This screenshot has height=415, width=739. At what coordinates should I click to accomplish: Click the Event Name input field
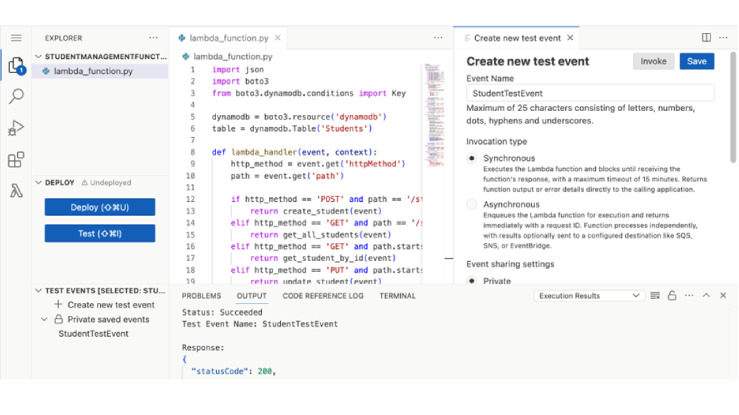click(x=590, y=93)
